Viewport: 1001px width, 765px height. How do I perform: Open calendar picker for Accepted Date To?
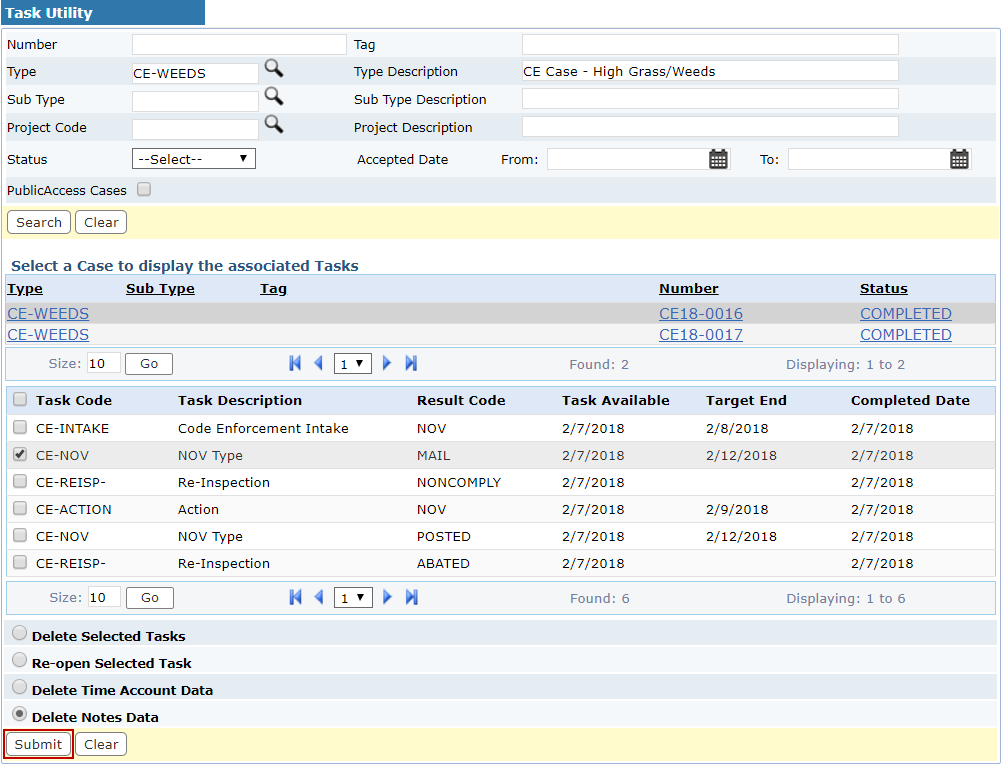(x=959, y=159)
